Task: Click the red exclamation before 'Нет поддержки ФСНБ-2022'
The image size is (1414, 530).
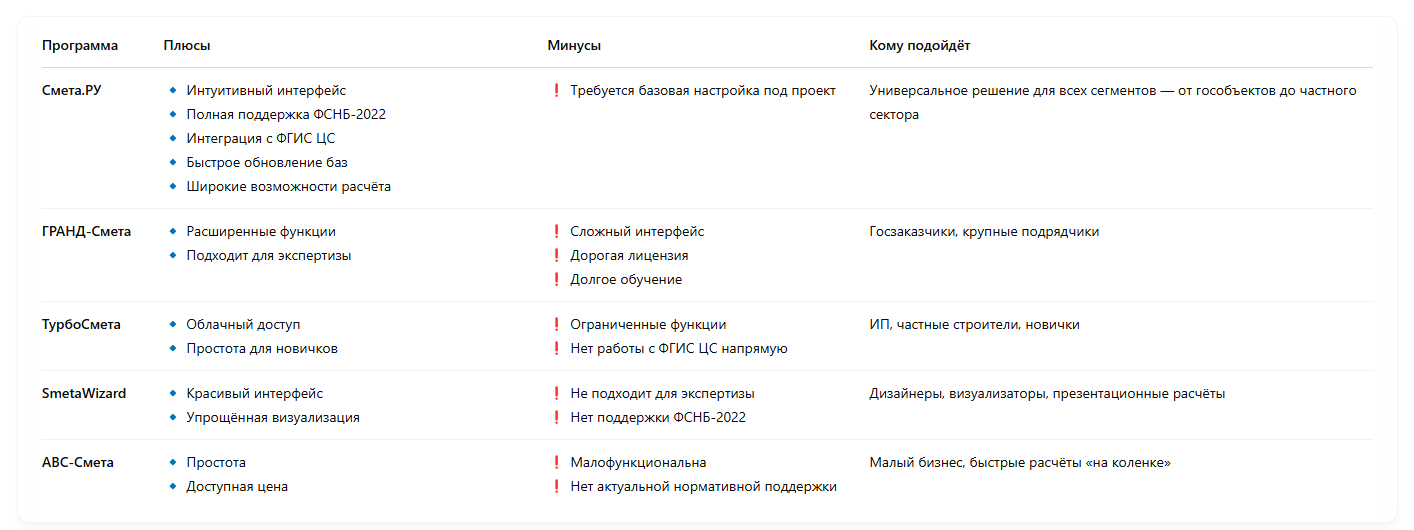Action: point(556,417)
